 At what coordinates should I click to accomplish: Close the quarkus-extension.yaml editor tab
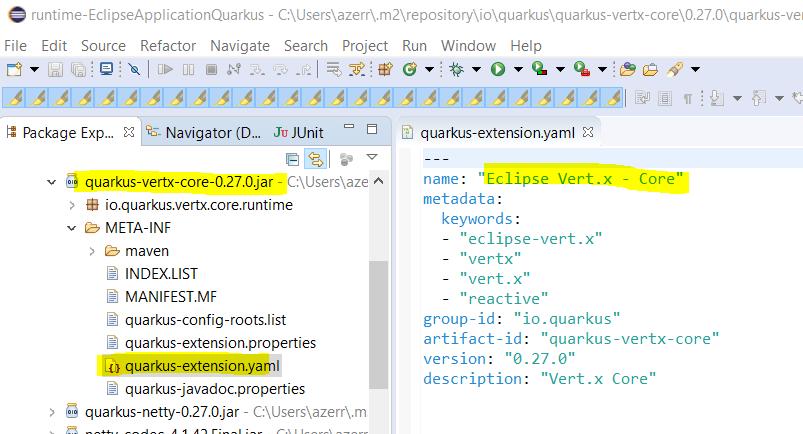(x=588, y=132)
